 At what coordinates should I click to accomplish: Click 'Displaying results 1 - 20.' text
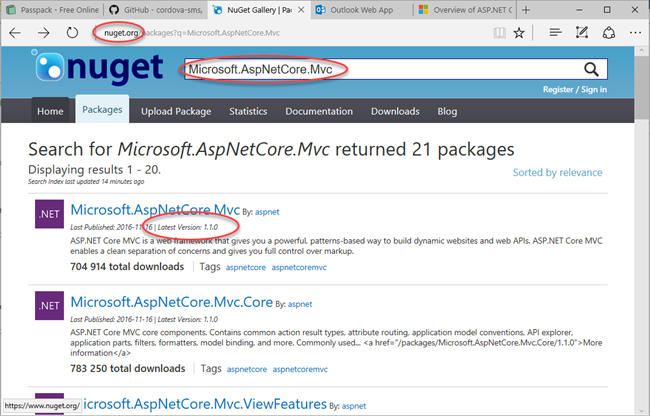[x=95, y=169]
